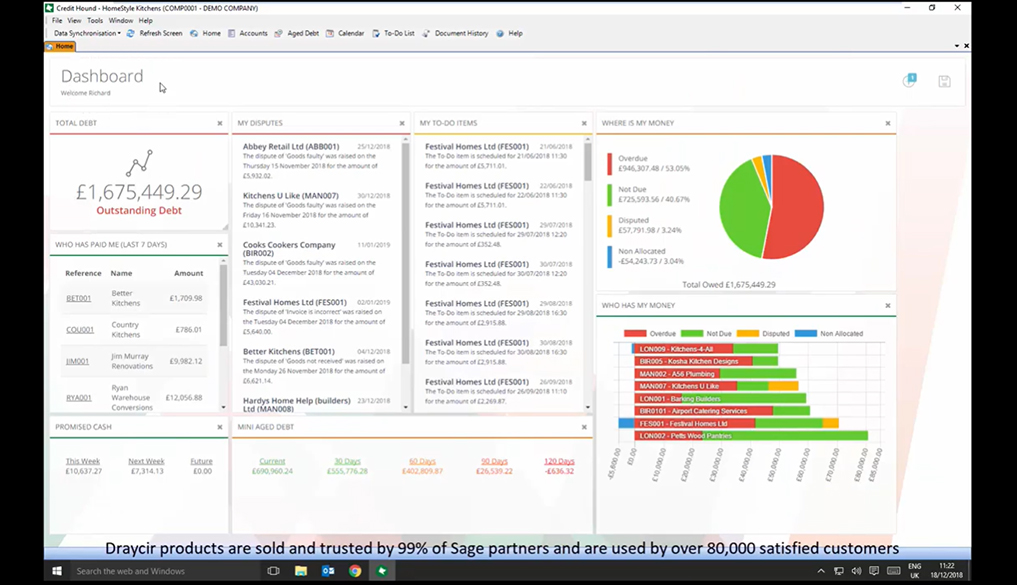This screenshot has width=1017, height=585.
Task: Click the My Disputes panel scrollbar
Action: 406,253
